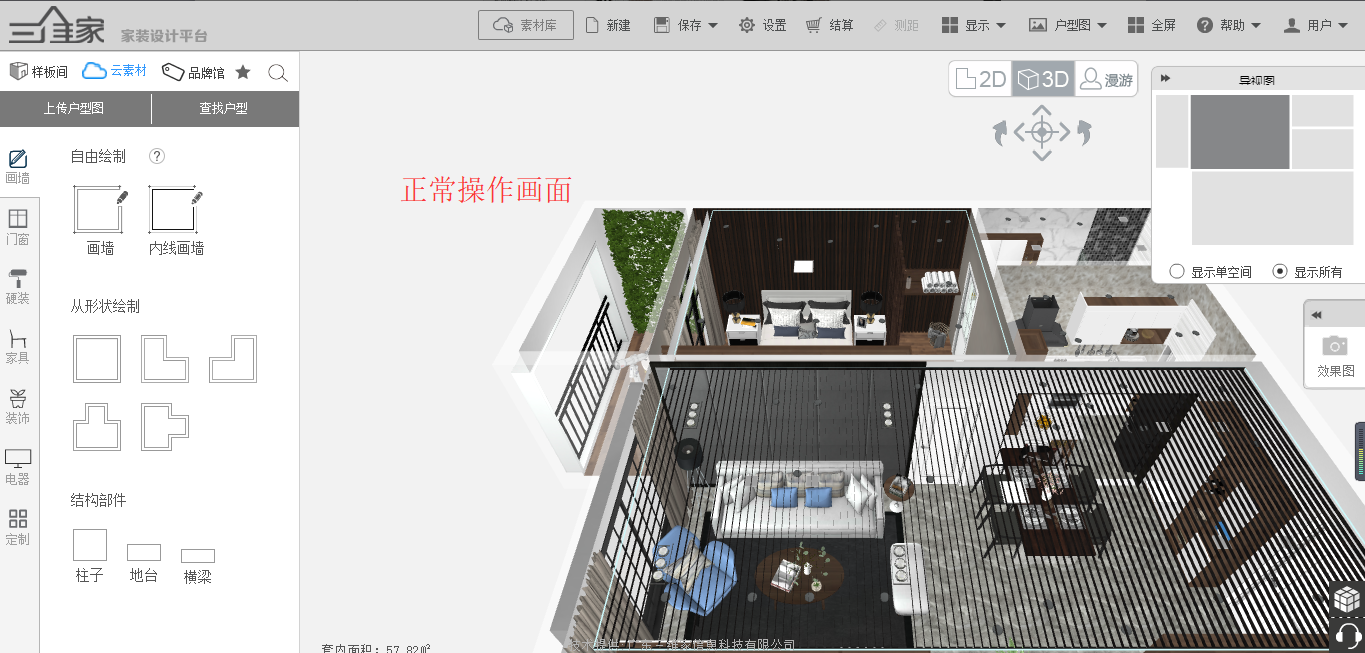Click 全屏 fullscreen icon

coord(1151,25)
